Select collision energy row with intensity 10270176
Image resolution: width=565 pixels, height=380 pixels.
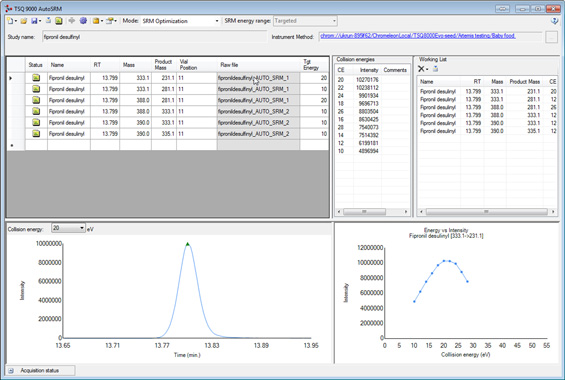coord(372,80)
